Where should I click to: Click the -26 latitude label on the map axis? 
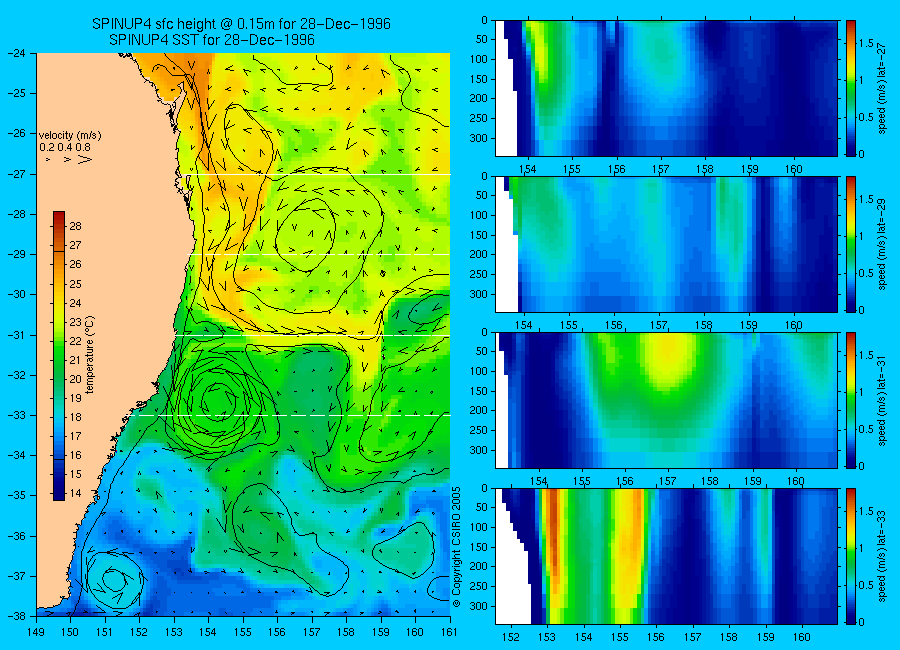coord(16,133)
